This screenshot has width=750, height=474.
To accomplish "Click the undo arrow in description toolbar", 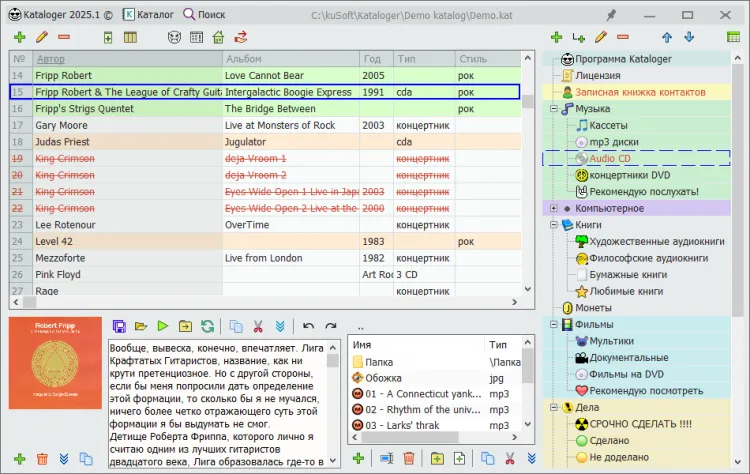I will tap(307, 326).
